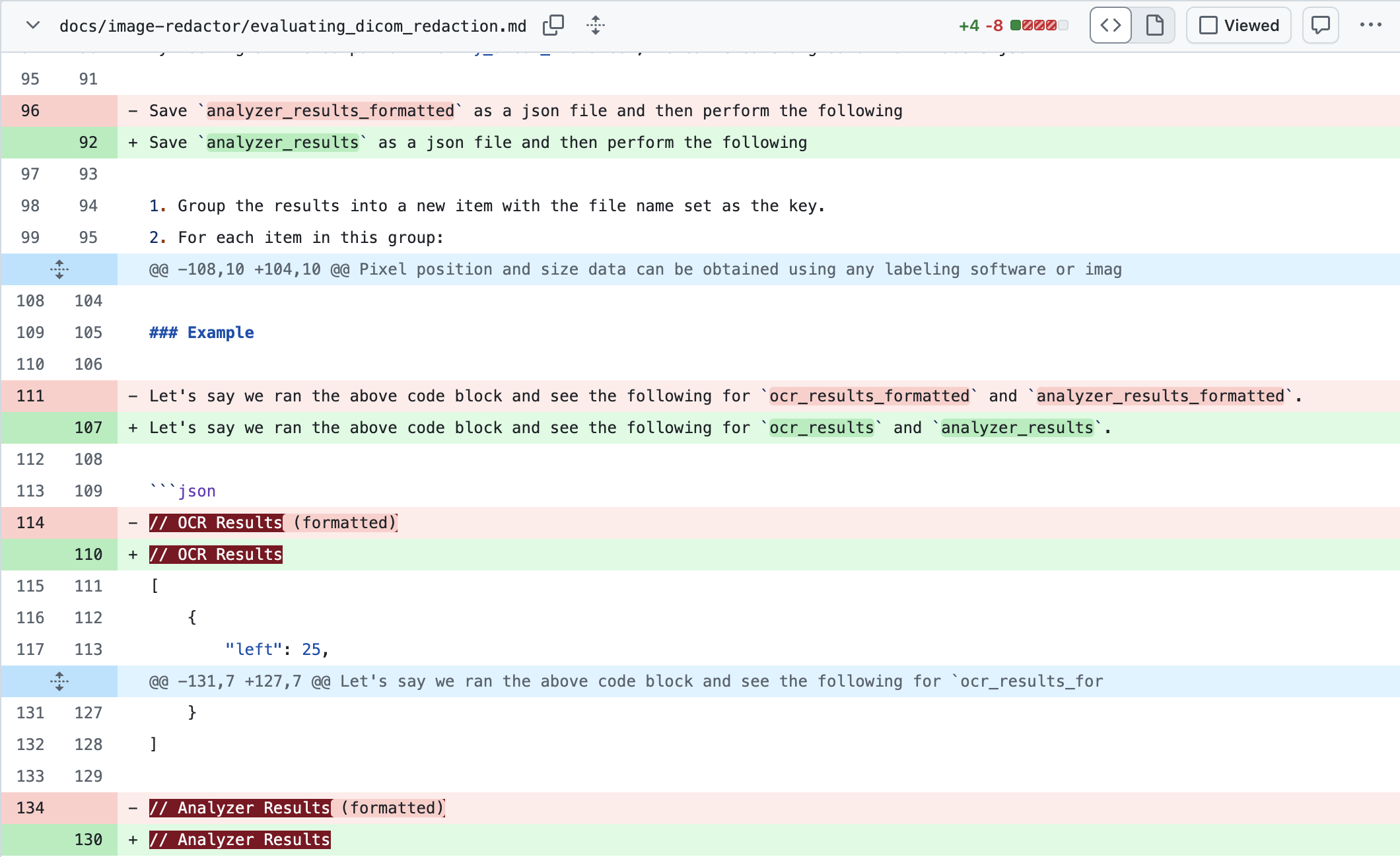
Task: Click deleted line number 114
Action: tap(30, 523)
